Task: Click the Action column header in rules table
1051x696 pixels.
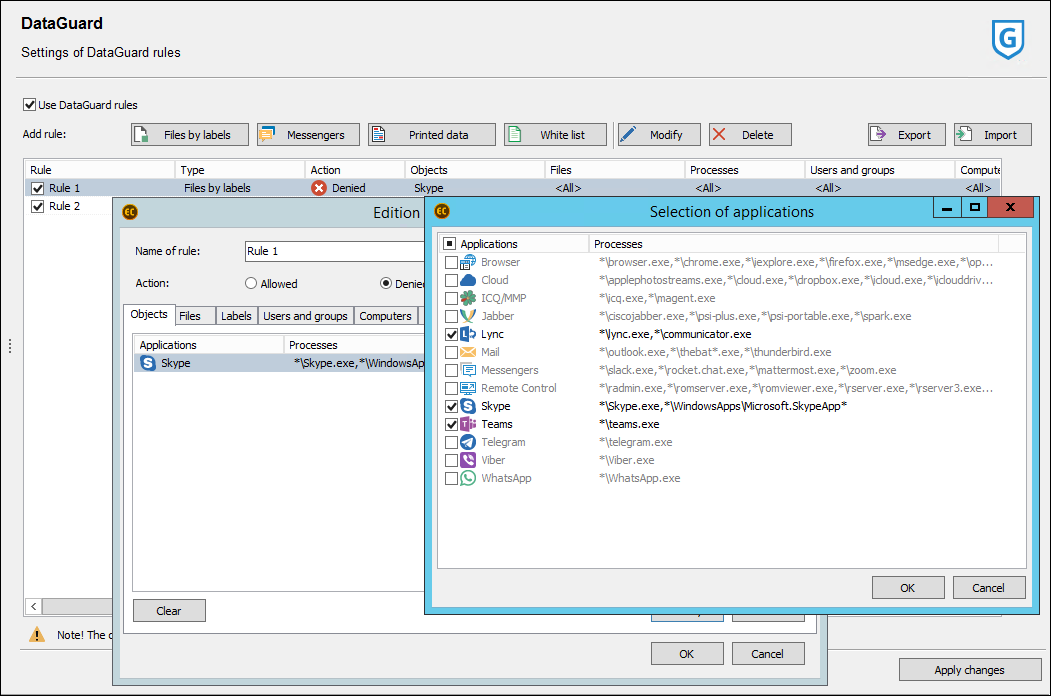Action: point(355,170)
